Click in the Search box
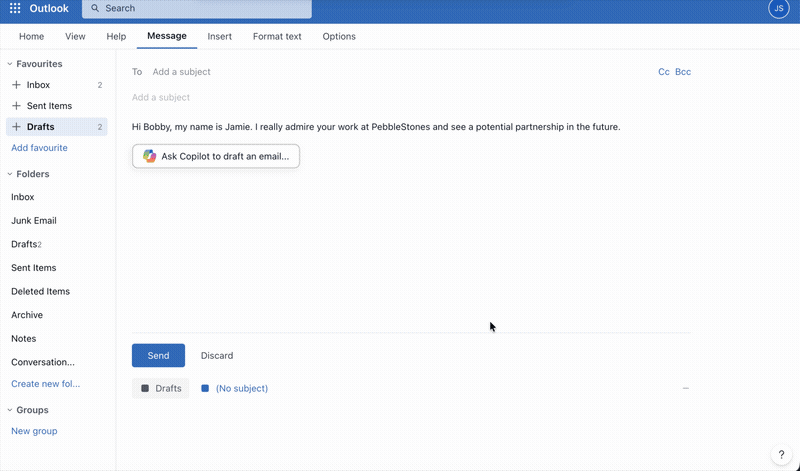800x471 pixels. pos(197,9)
